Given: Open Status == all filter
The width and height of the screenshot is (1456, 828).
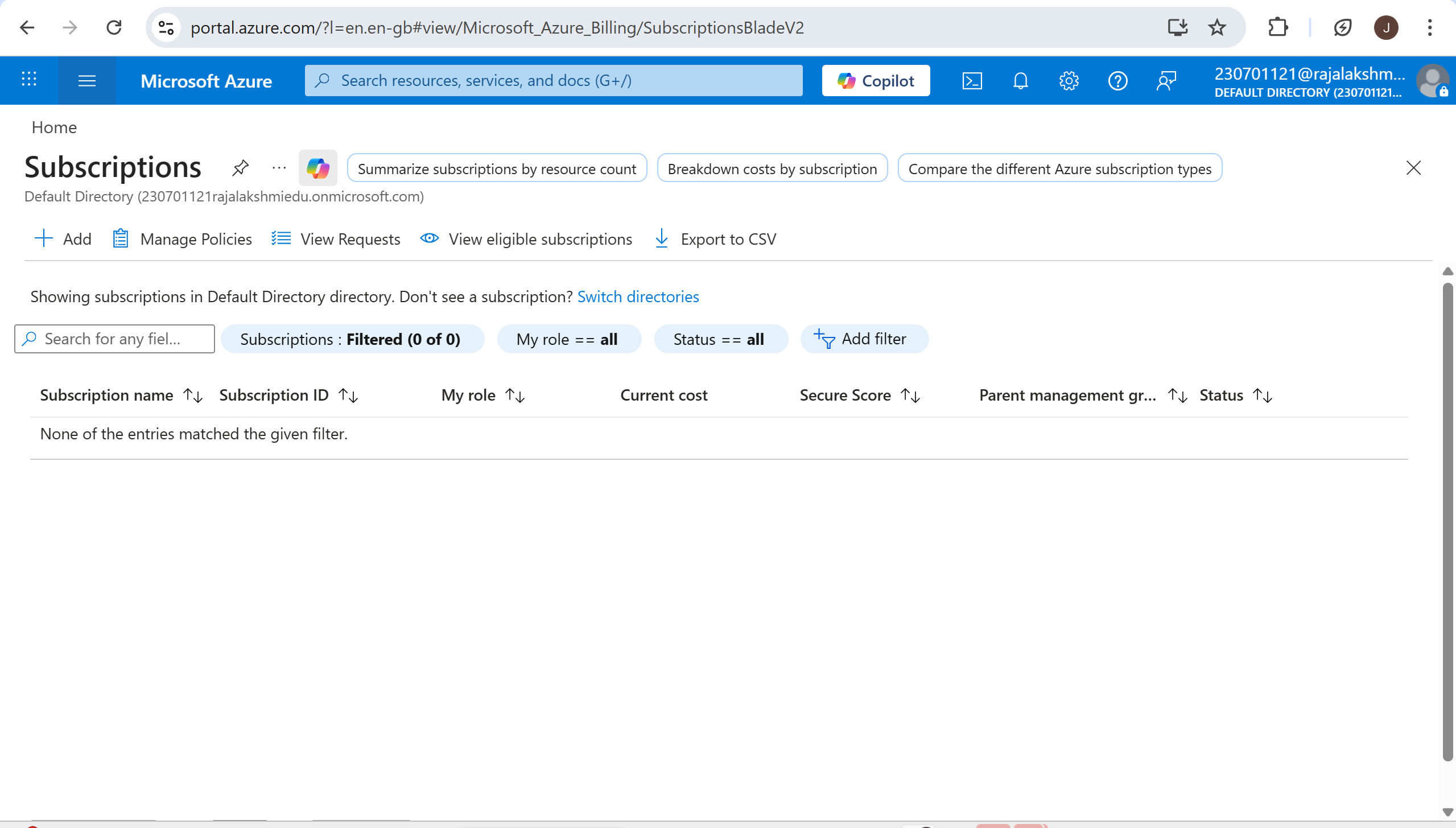Looking at the screenshot, I should point(721,339).
